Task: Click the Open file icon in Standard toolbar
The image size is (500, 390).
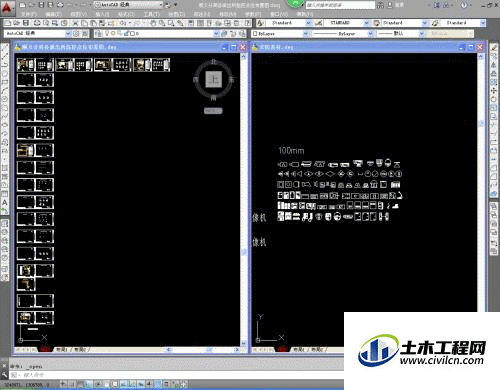Action: pos(17,23)
